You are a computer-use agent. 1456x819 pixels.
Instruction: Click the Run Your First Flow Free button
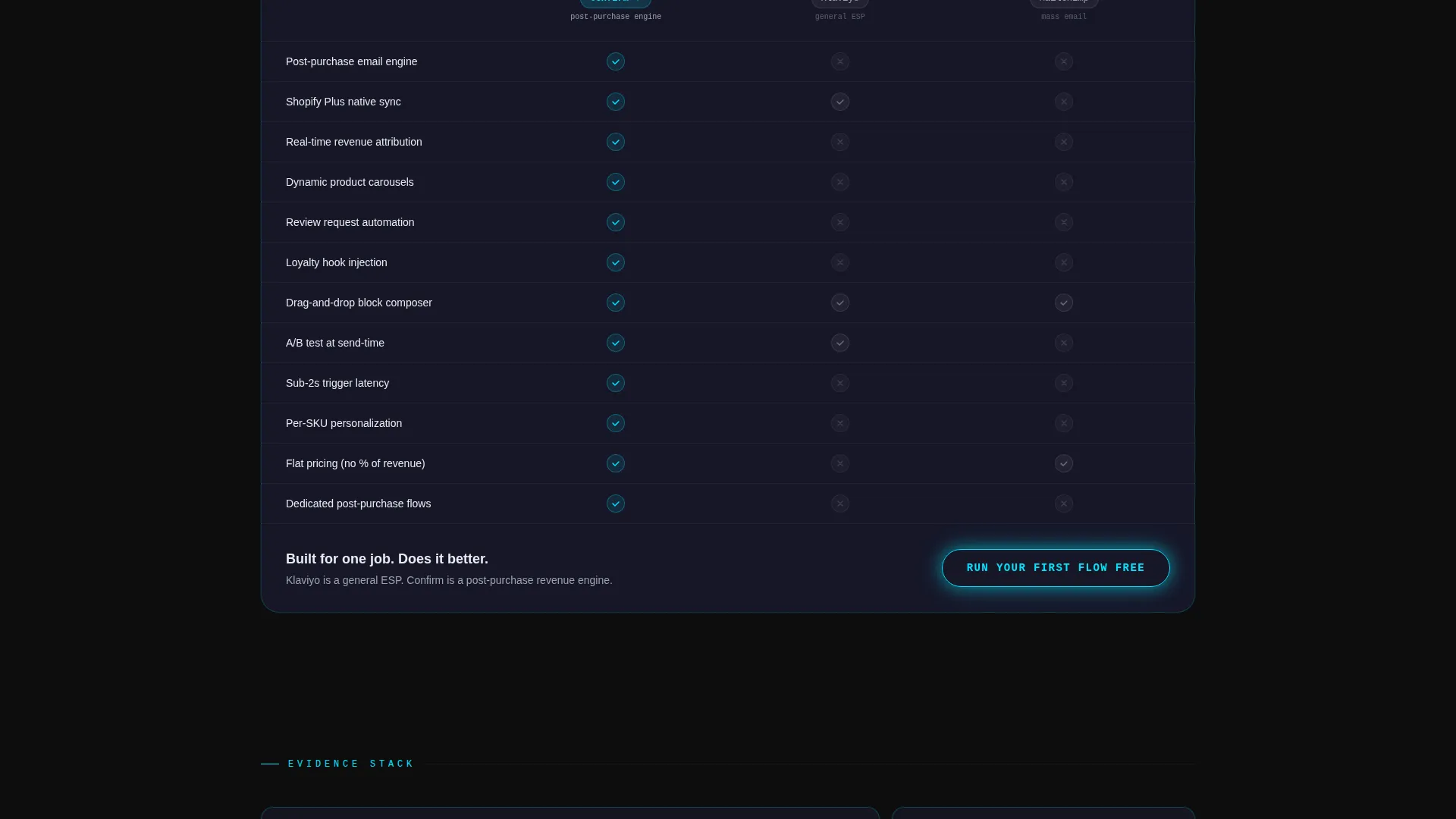pyautogui.click(x=1056, y=568)
